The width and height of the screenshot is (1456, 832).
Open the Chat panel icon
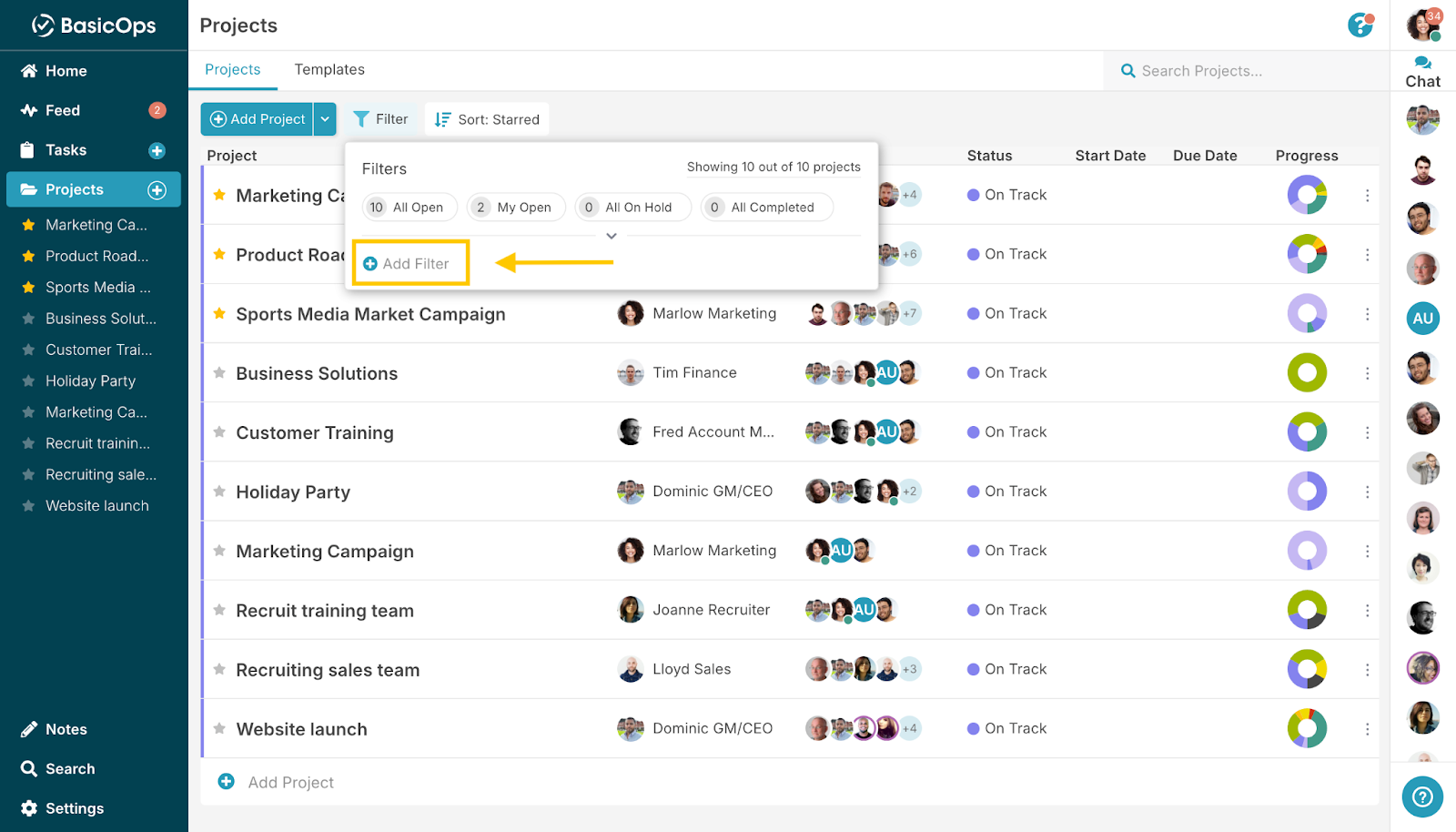(1422, 72)
